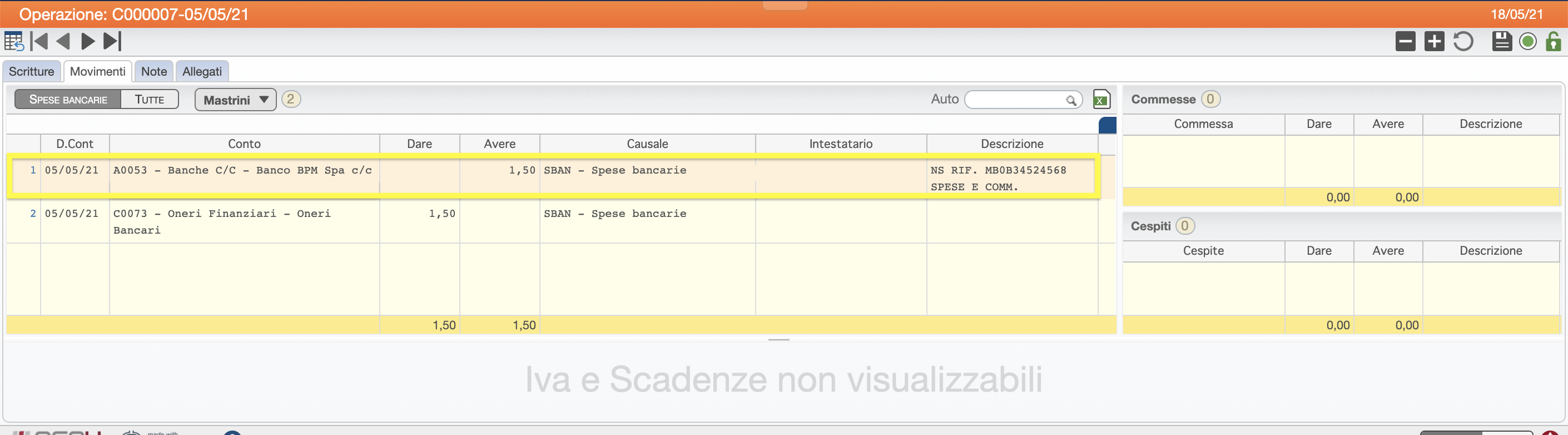Open the Note tab

pyautogui.click(x=154, y=71)
